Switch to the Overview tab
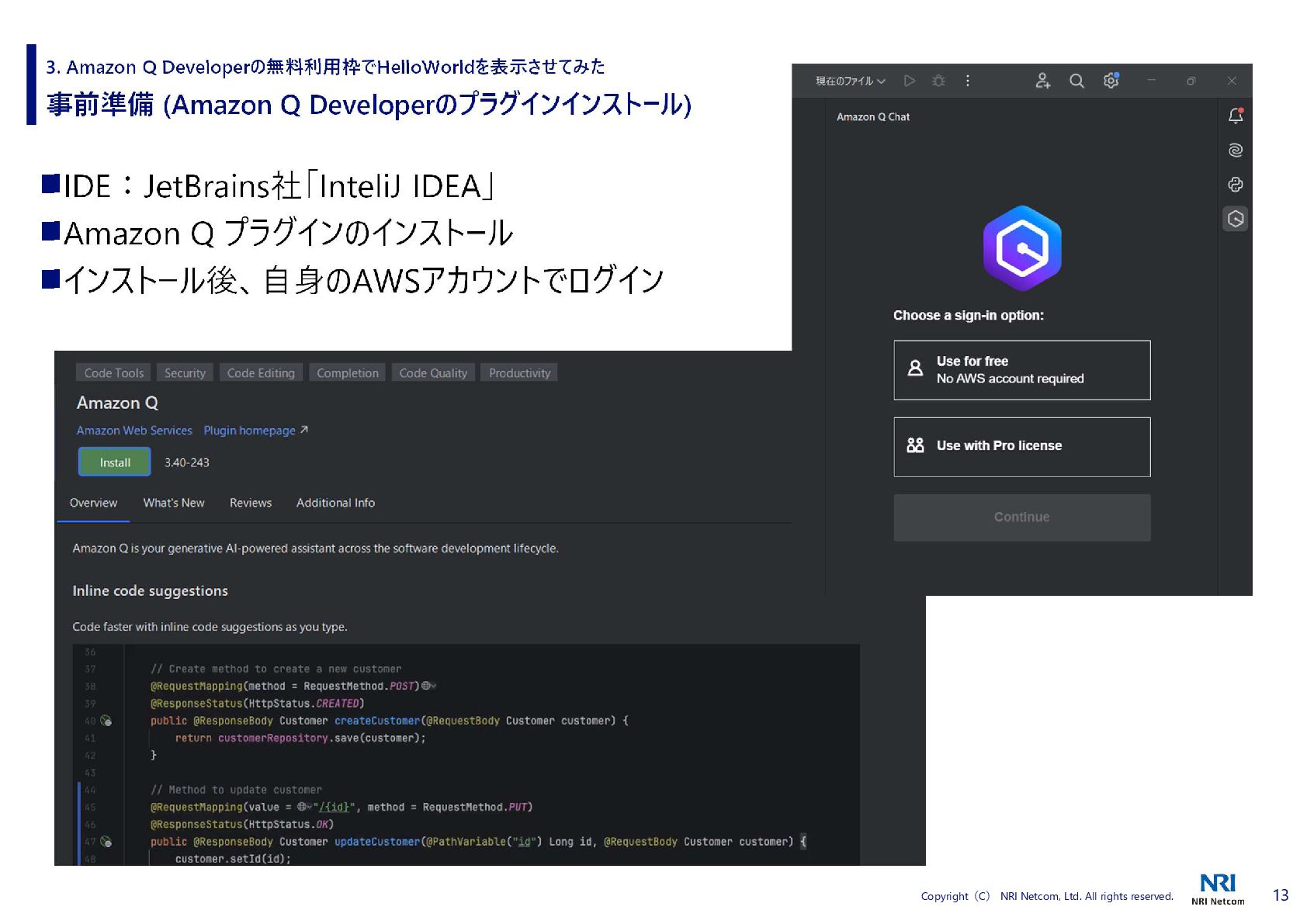This screenshot has height=924, width=1307. tap(93, 503)
